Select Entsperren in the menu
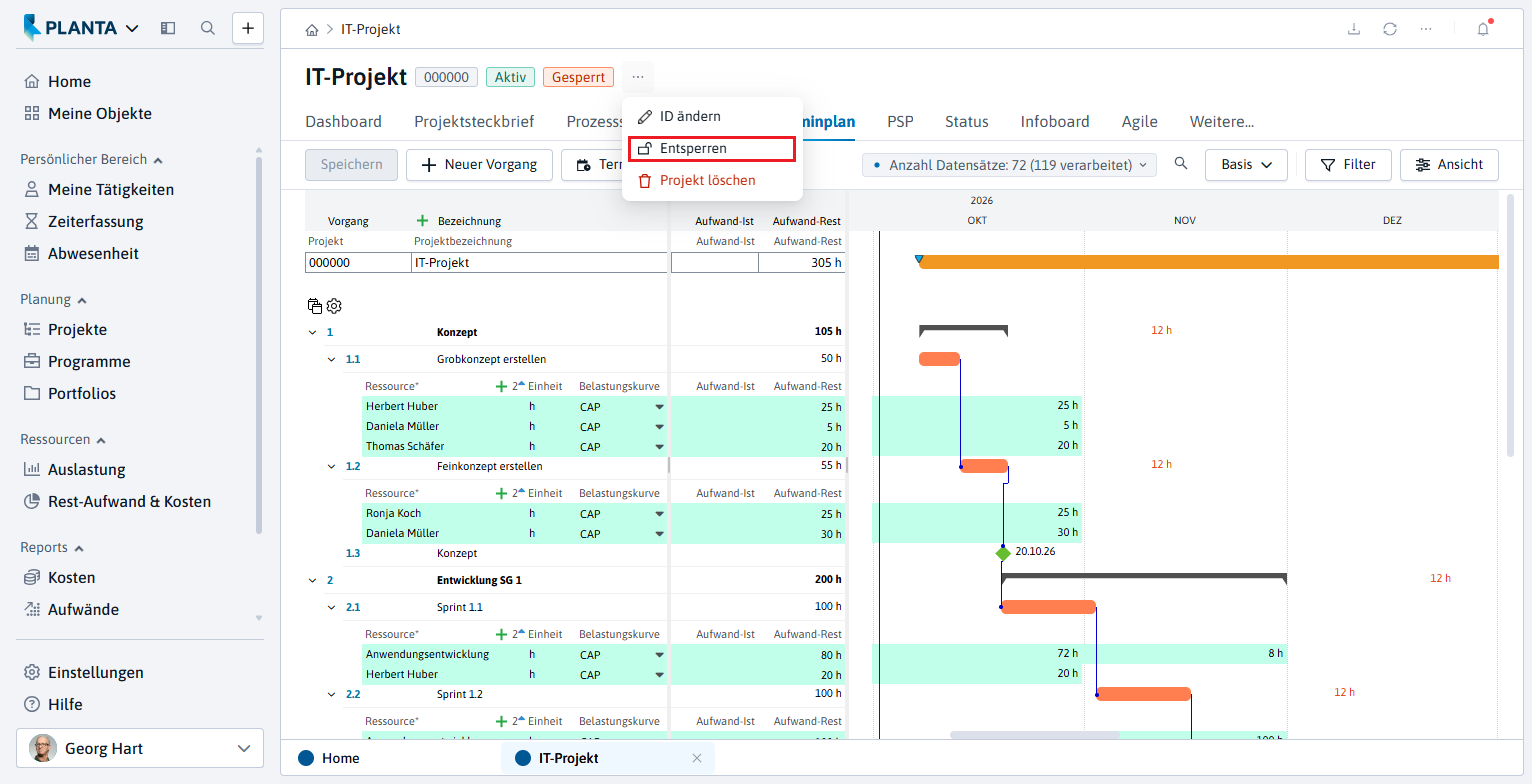This screenshot has height=784, width=1532. (712, 149)
